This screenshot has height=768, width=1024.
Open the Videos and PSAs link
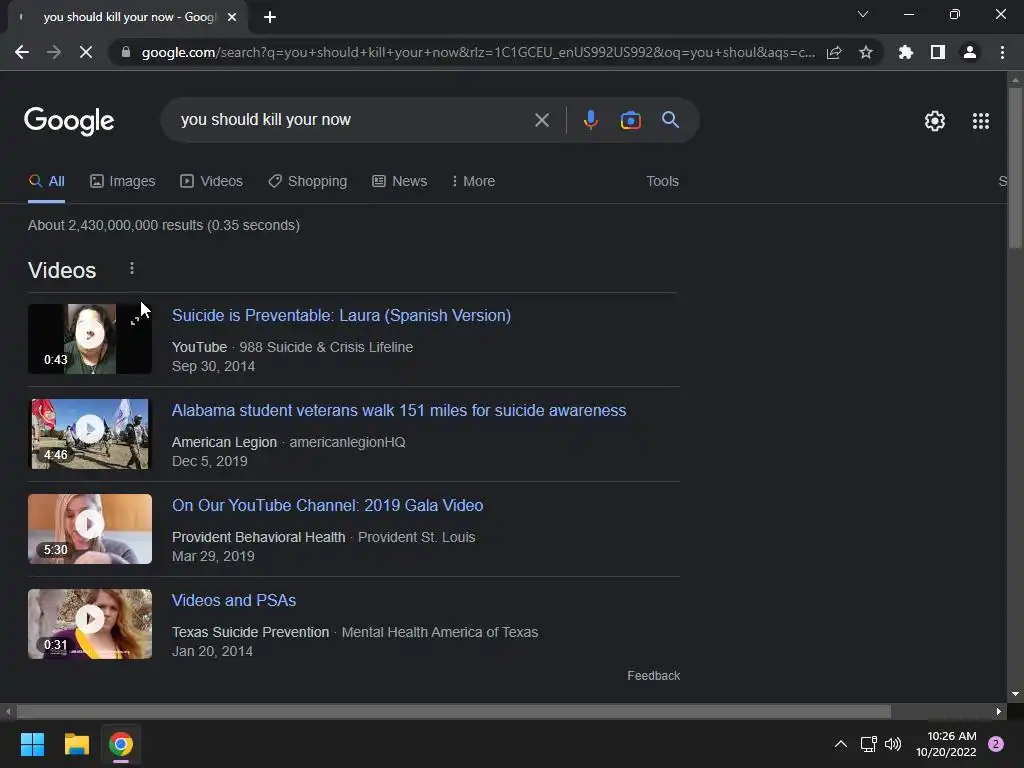click(x=234, y=600)
